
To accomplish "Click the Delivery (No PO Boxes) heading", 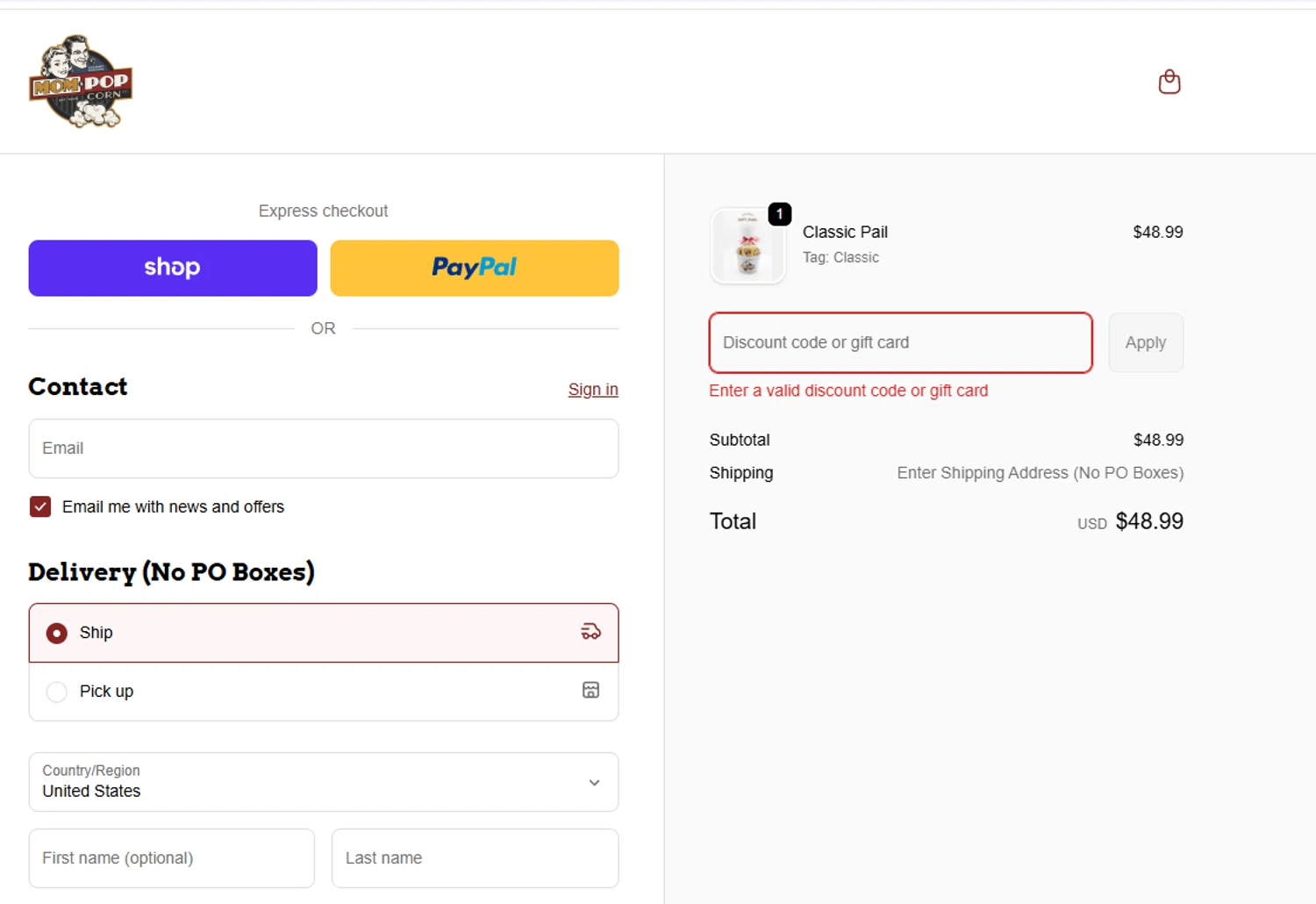I will [171, 572].
